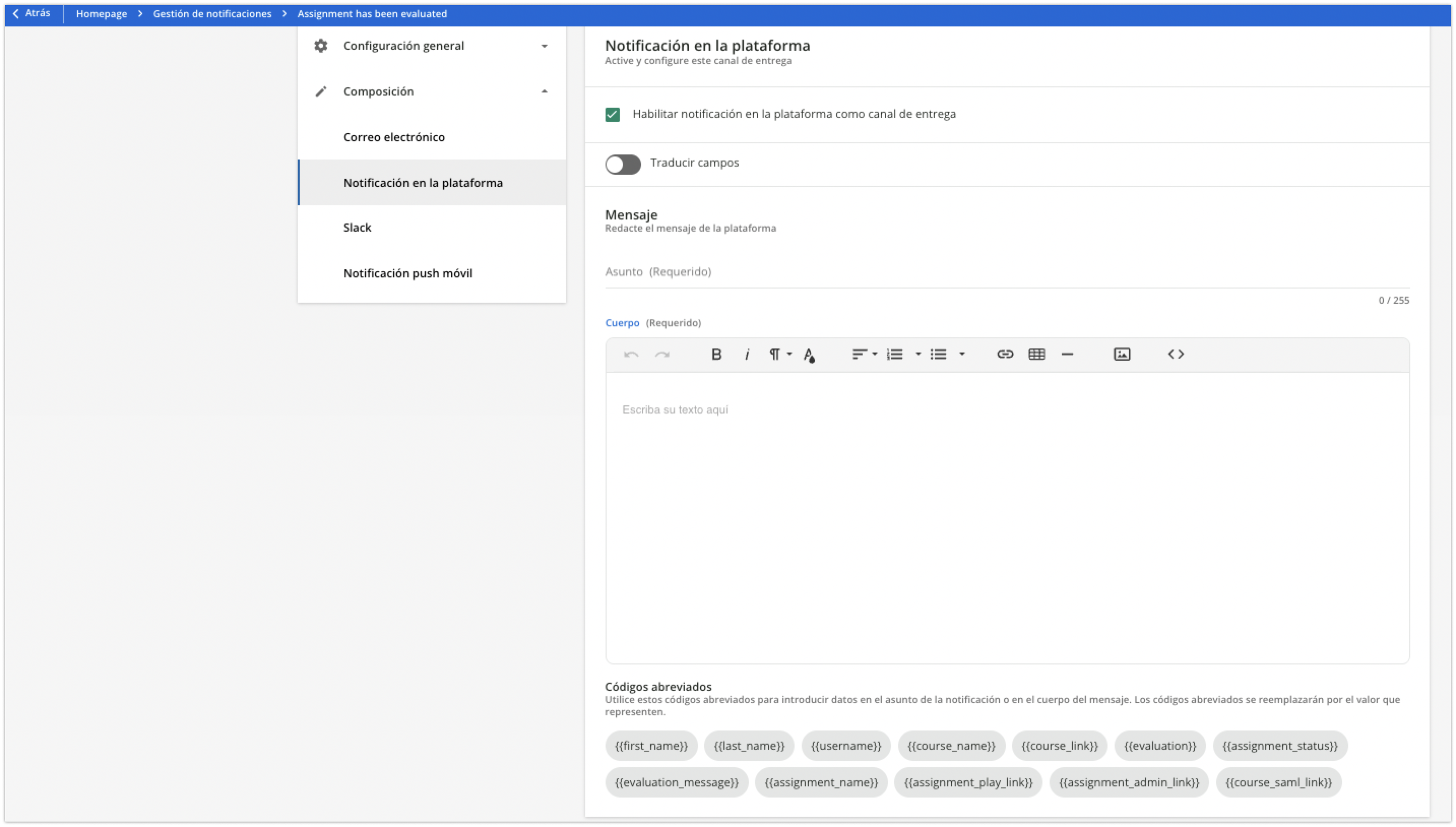Open the text alignment dropdown
The width and height of the screenshot is (1456, 827).
coord(863,354)
